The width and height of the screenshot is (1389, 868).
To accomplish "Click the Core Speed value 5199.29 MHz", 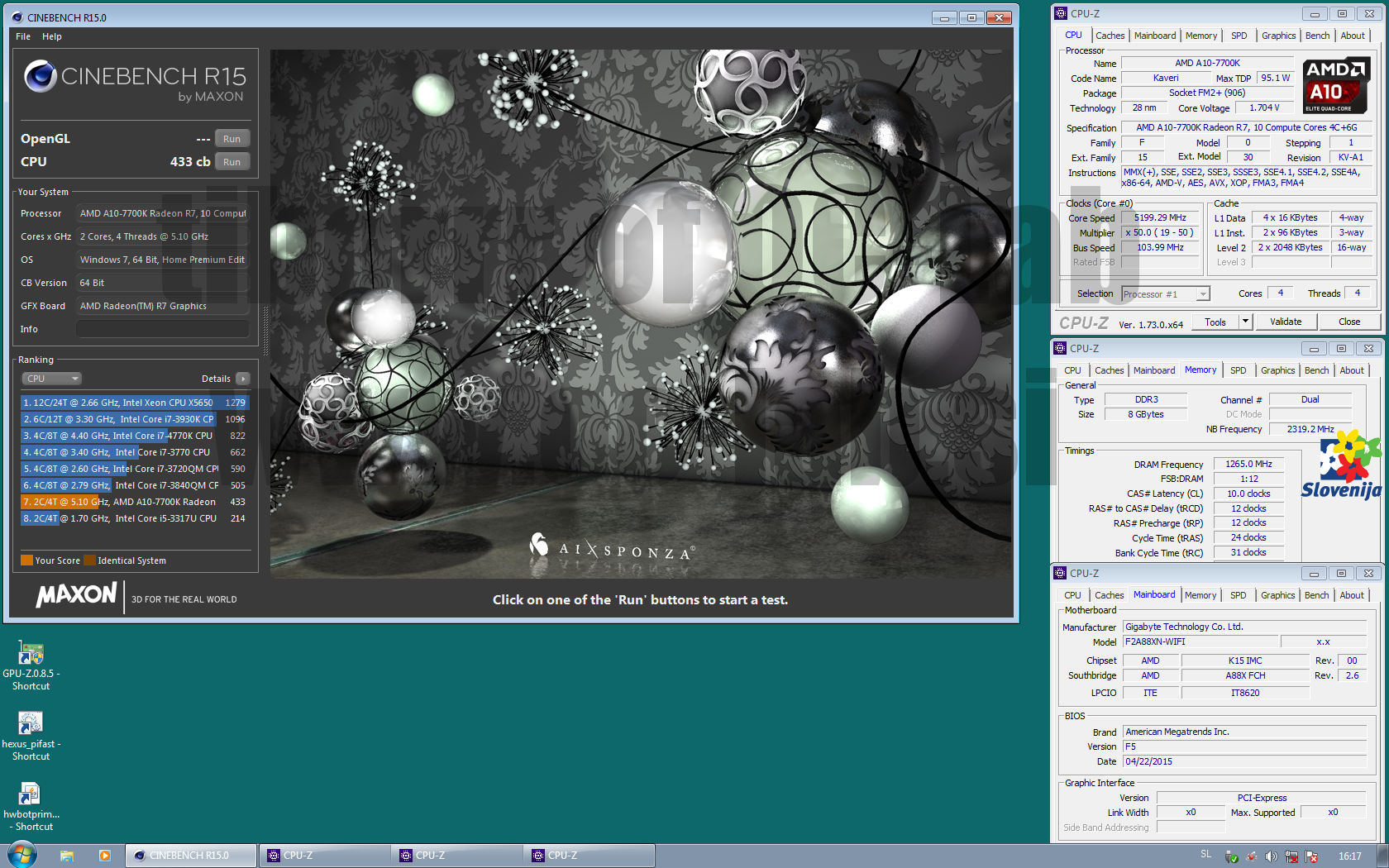I will click(x=1160, y=217).
